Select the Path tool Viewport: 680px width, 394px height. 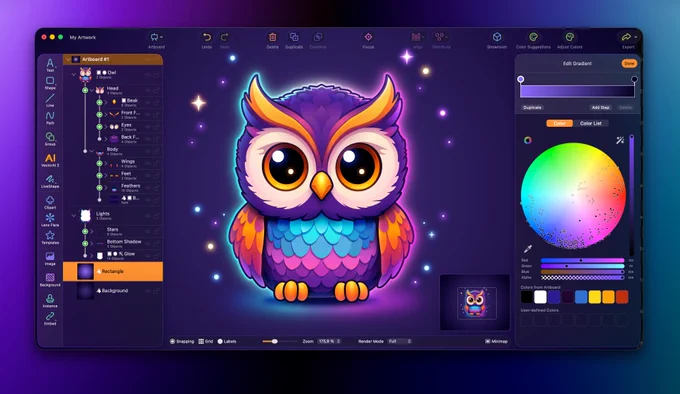click(50, 117)
